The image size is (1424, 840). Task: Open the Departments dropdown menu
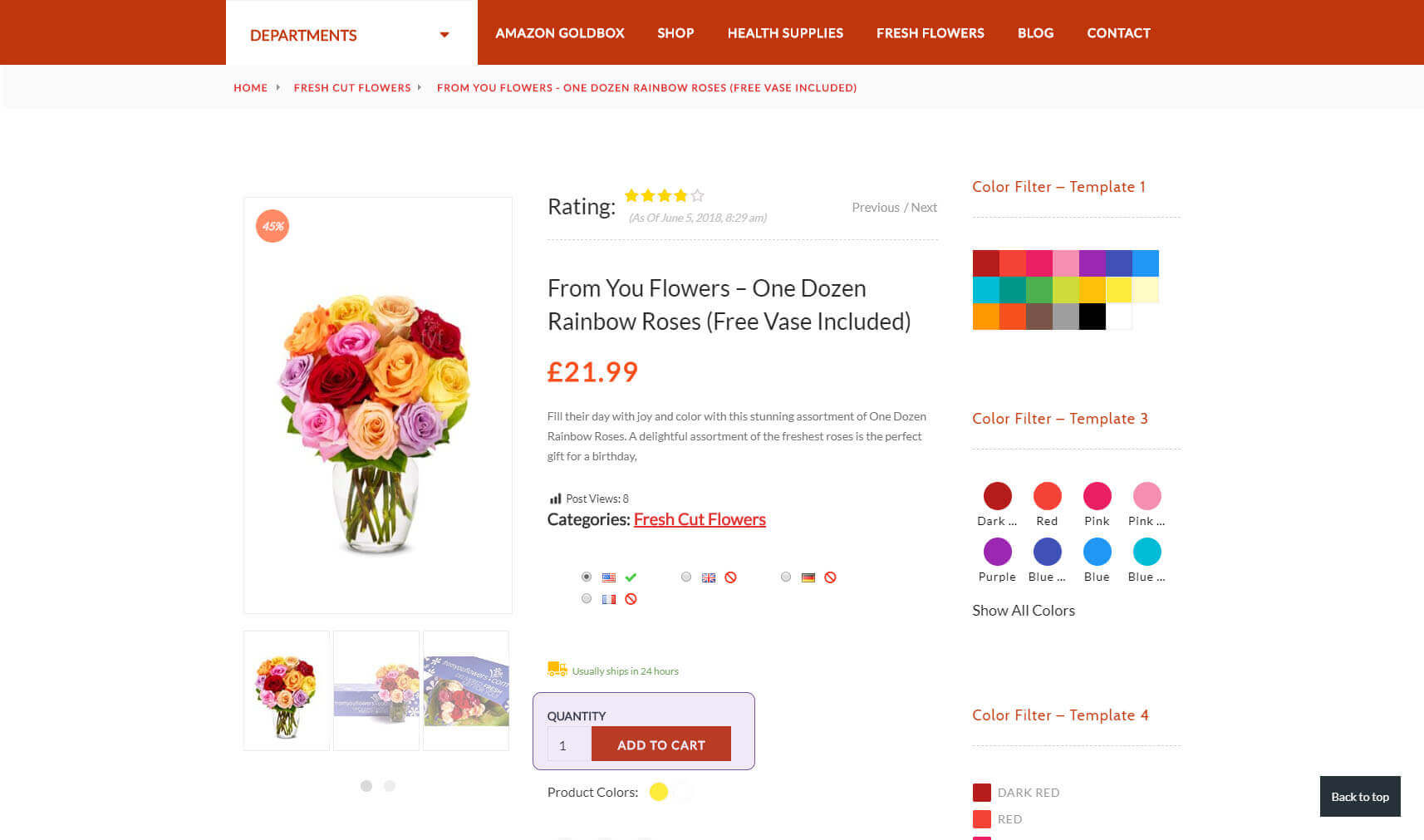pos(351,35)
